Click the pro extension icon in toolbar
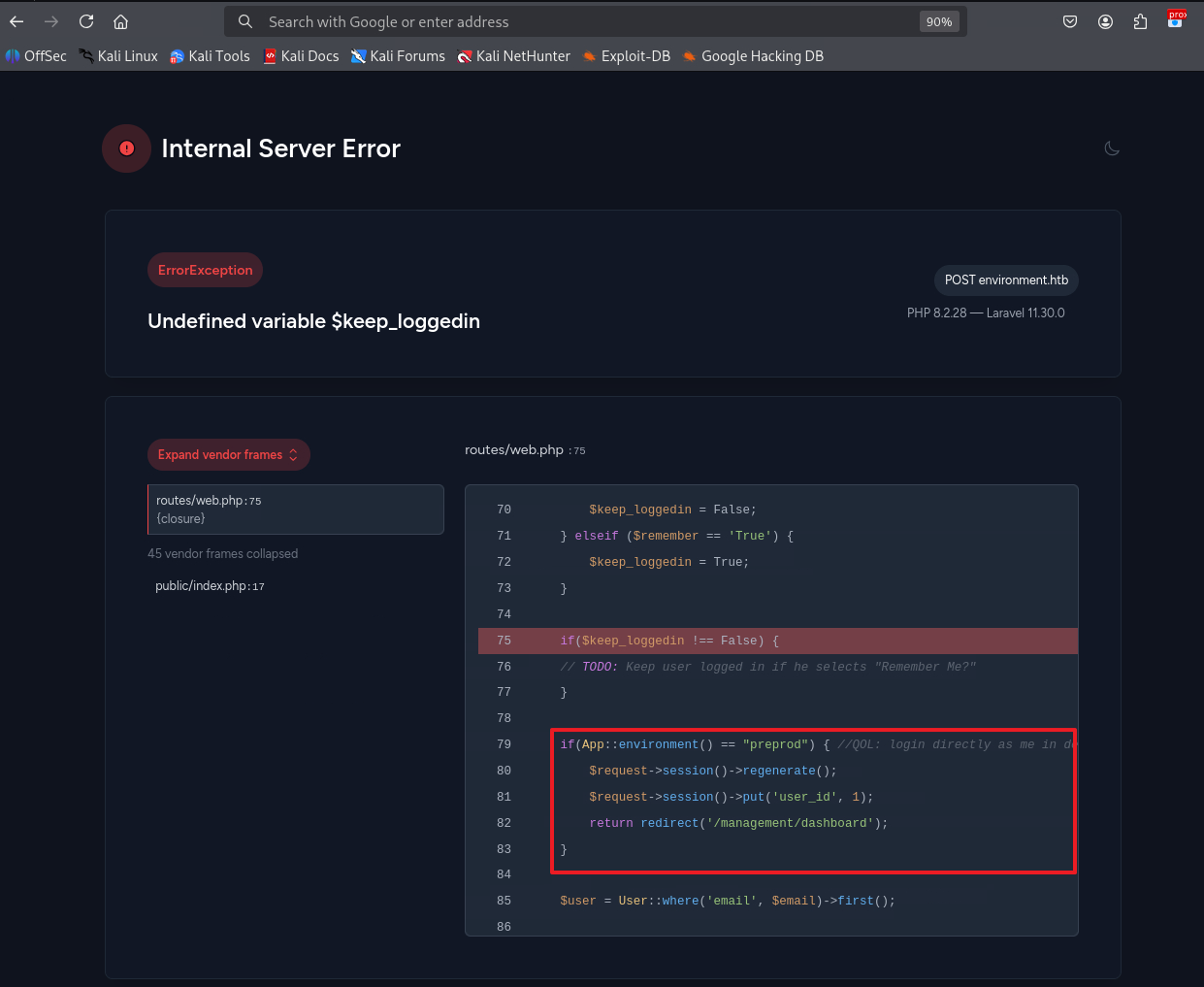Screen dimensions: 1204x987 [x=1176, y=20]
